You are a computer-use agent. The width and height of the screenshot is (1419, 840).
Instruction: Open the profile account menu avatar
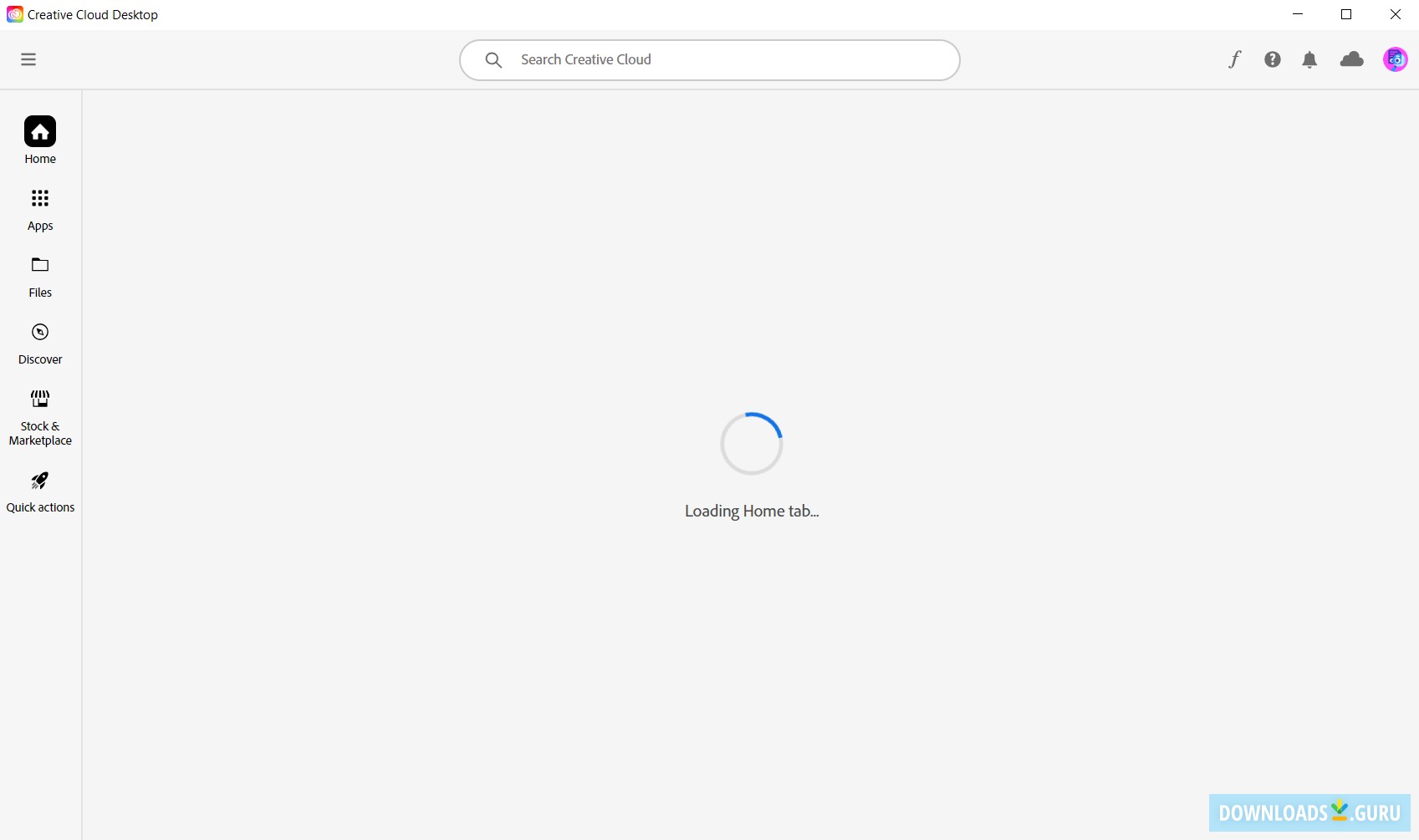[x=1395, y=59]
